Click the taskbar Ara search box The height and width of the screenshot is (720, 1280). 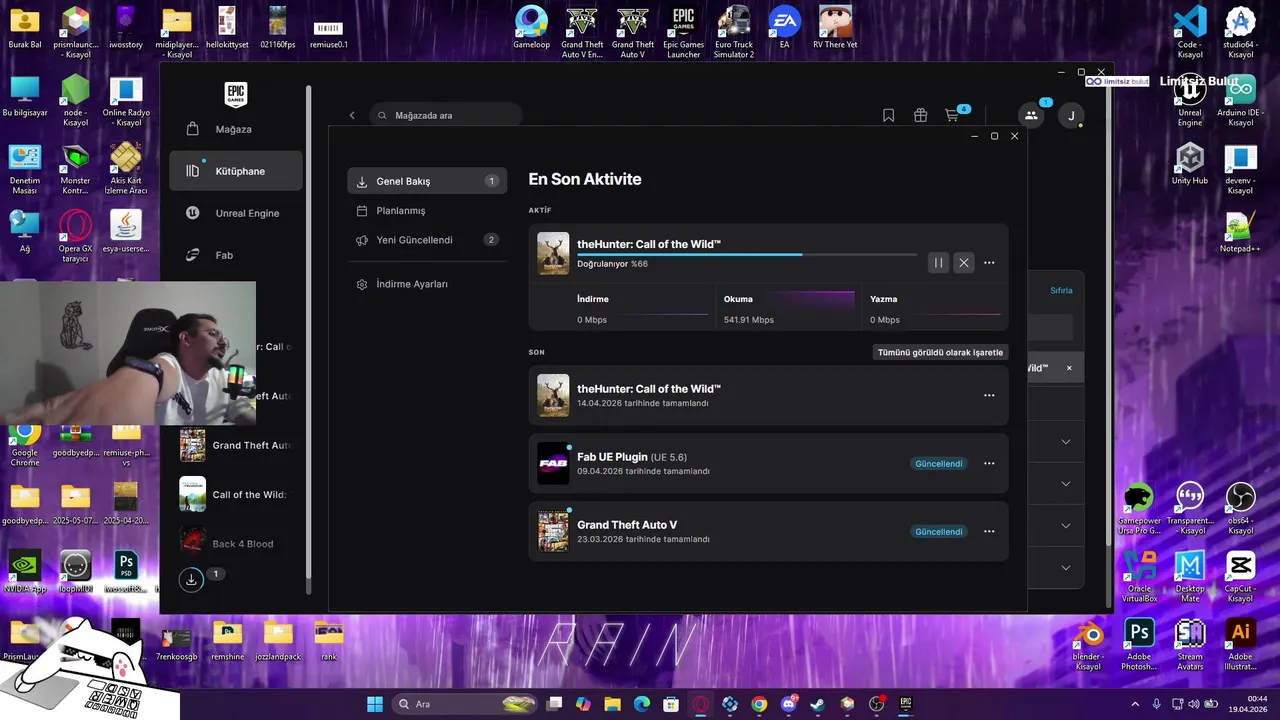[x=465, y=704]
